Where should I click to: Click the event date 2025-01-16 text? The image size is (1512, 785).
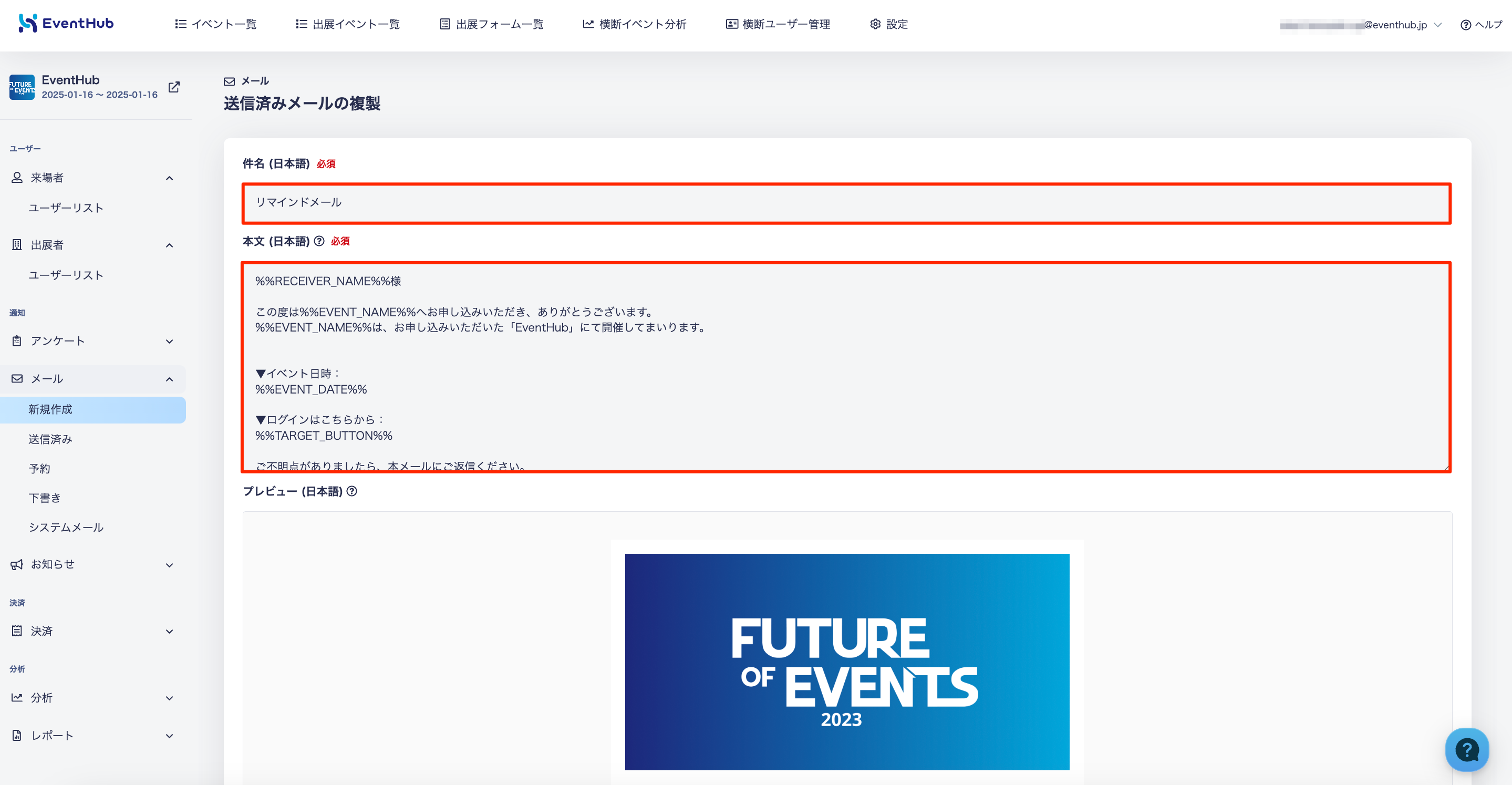(x=100, y=95)
